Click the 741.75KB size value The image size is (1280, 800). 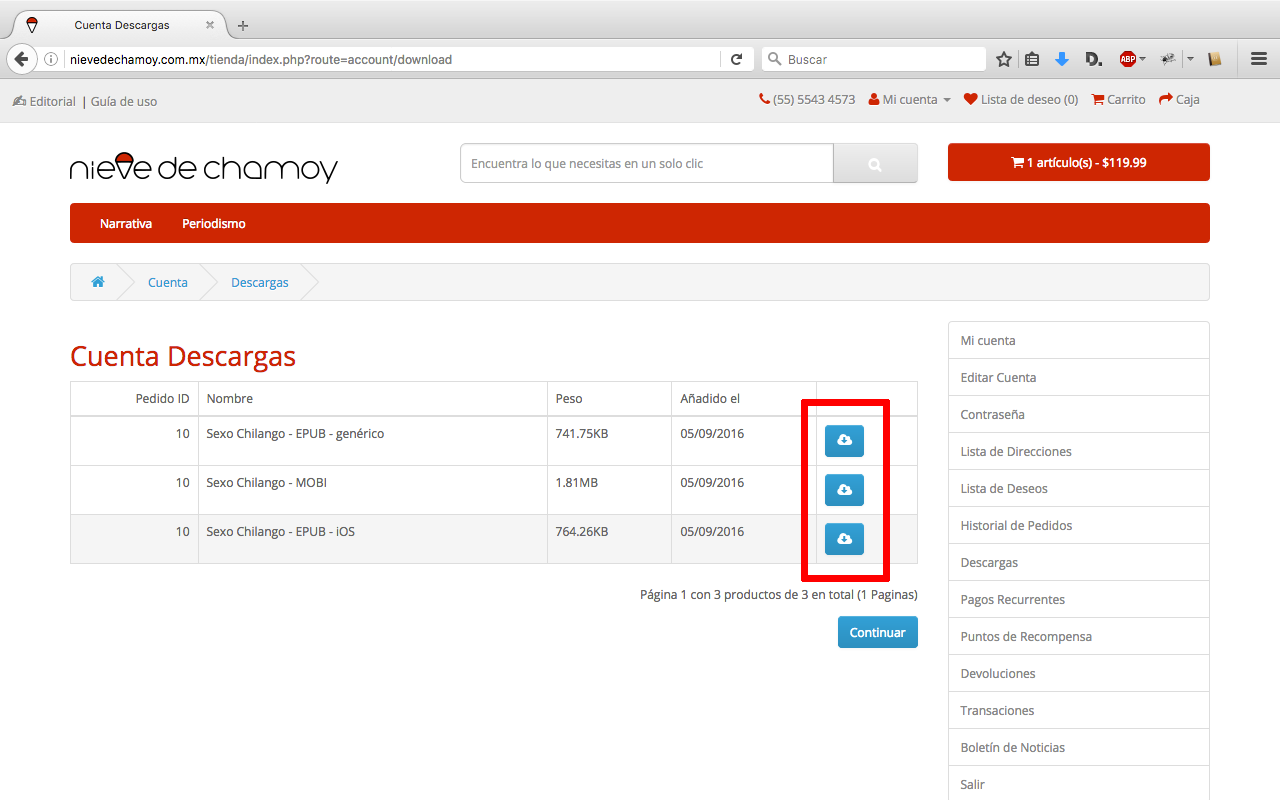pos(582,434)
